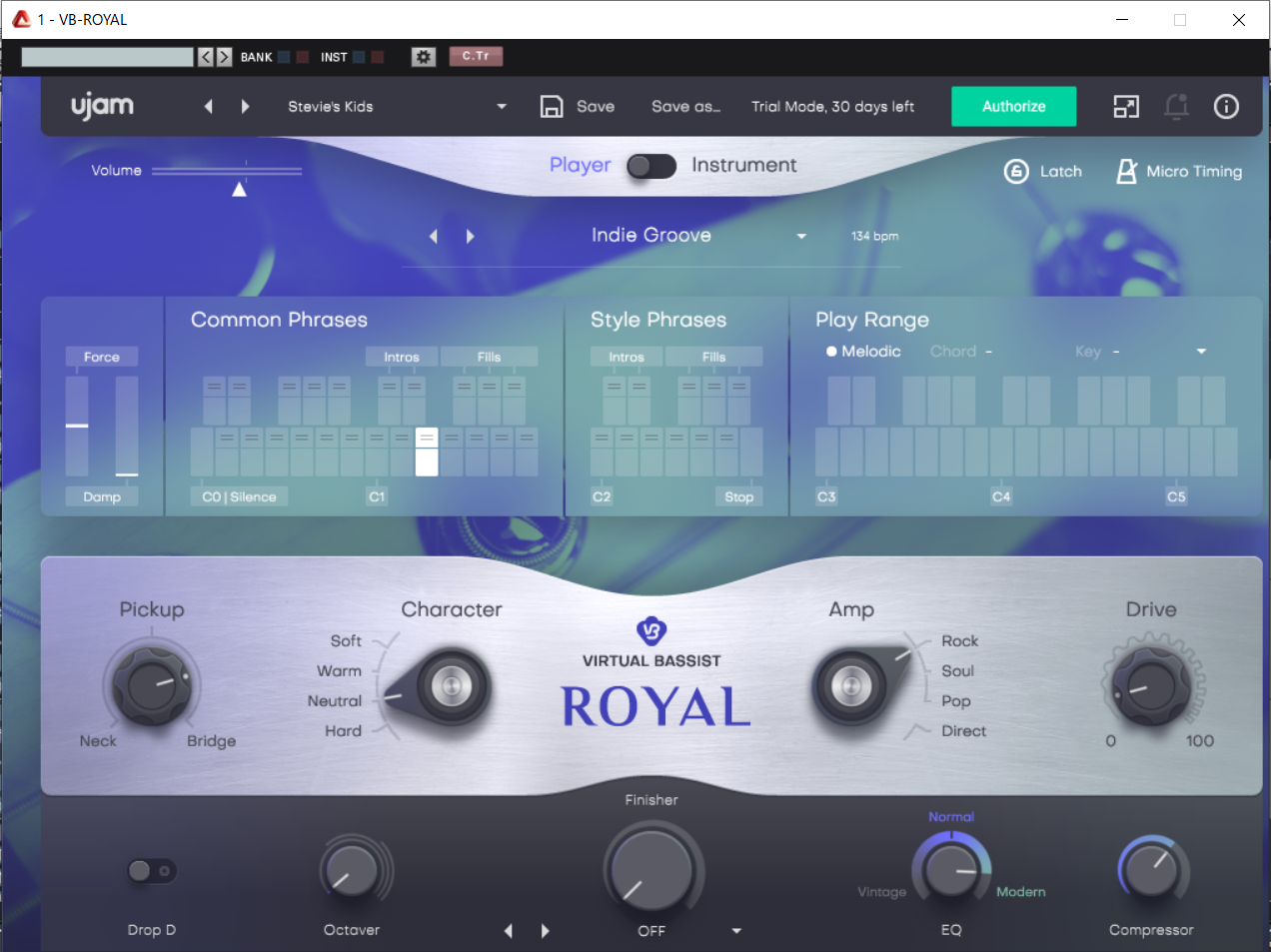This screenshot has height=952, width=1271.
Task: Click the Stevie's Kids preset name
Action: pos(331,106)
